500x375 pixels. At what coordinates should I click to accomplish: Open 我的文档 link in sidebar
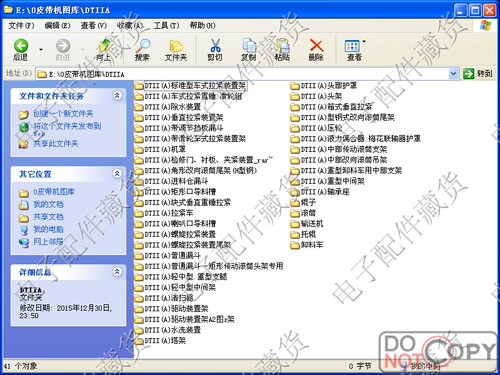coord(48,204)
